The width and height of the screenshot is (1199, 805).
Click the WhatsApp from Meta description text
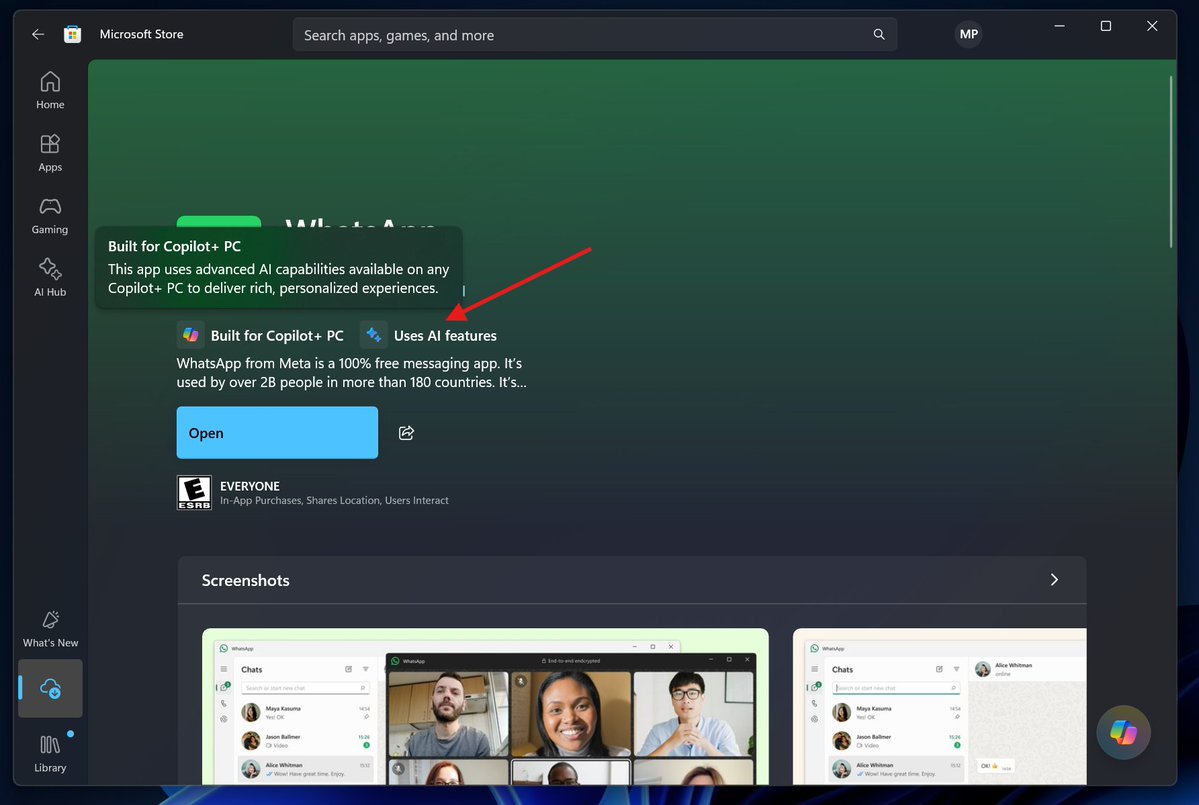352,372
